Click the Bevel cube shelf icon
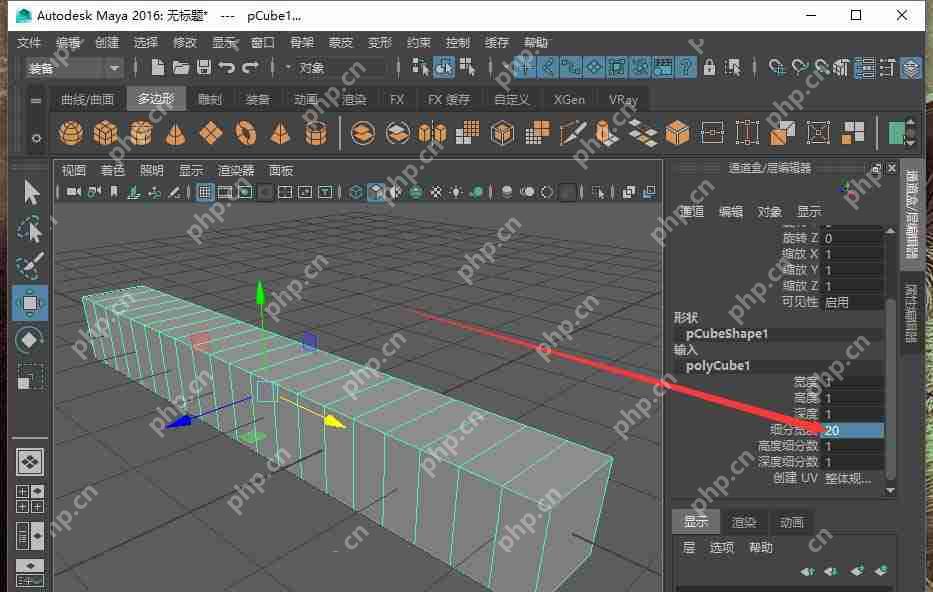 point(677,133)
